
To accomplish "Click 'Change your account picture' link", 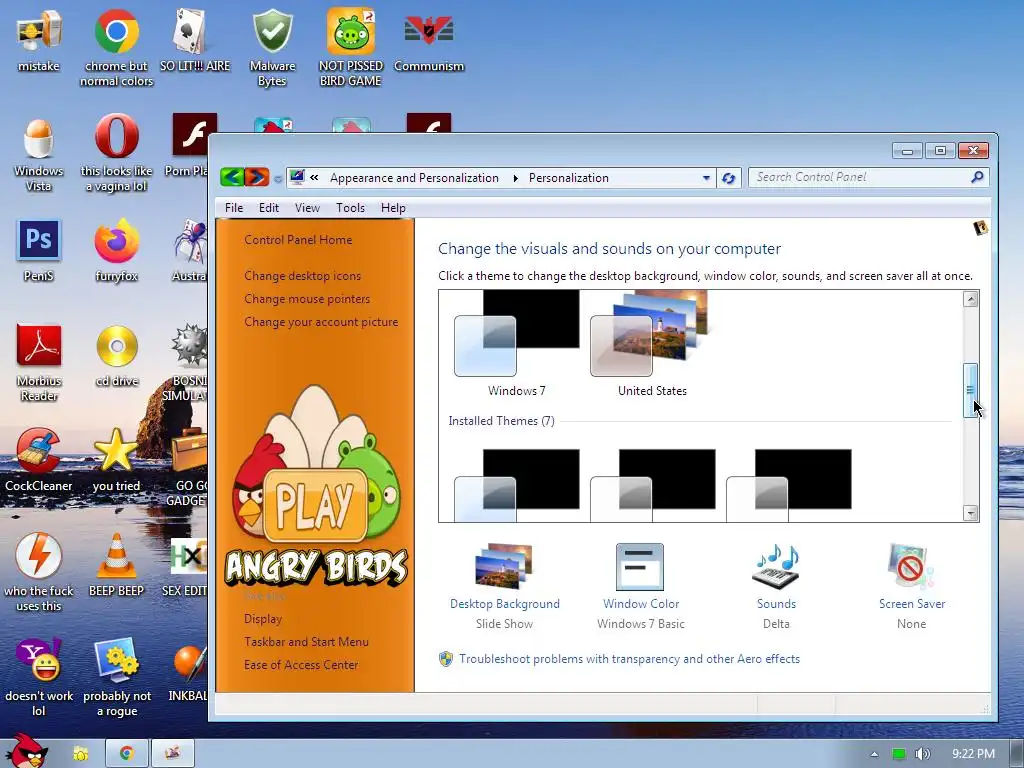I will tap(321, 322).
